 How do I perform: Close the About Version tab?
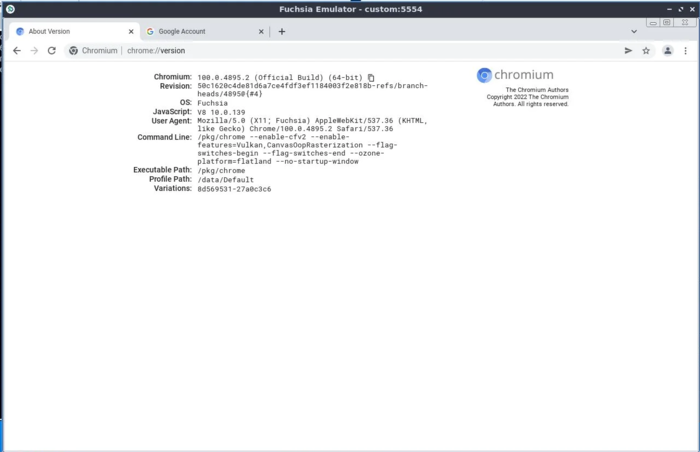[x=131, y=31]
